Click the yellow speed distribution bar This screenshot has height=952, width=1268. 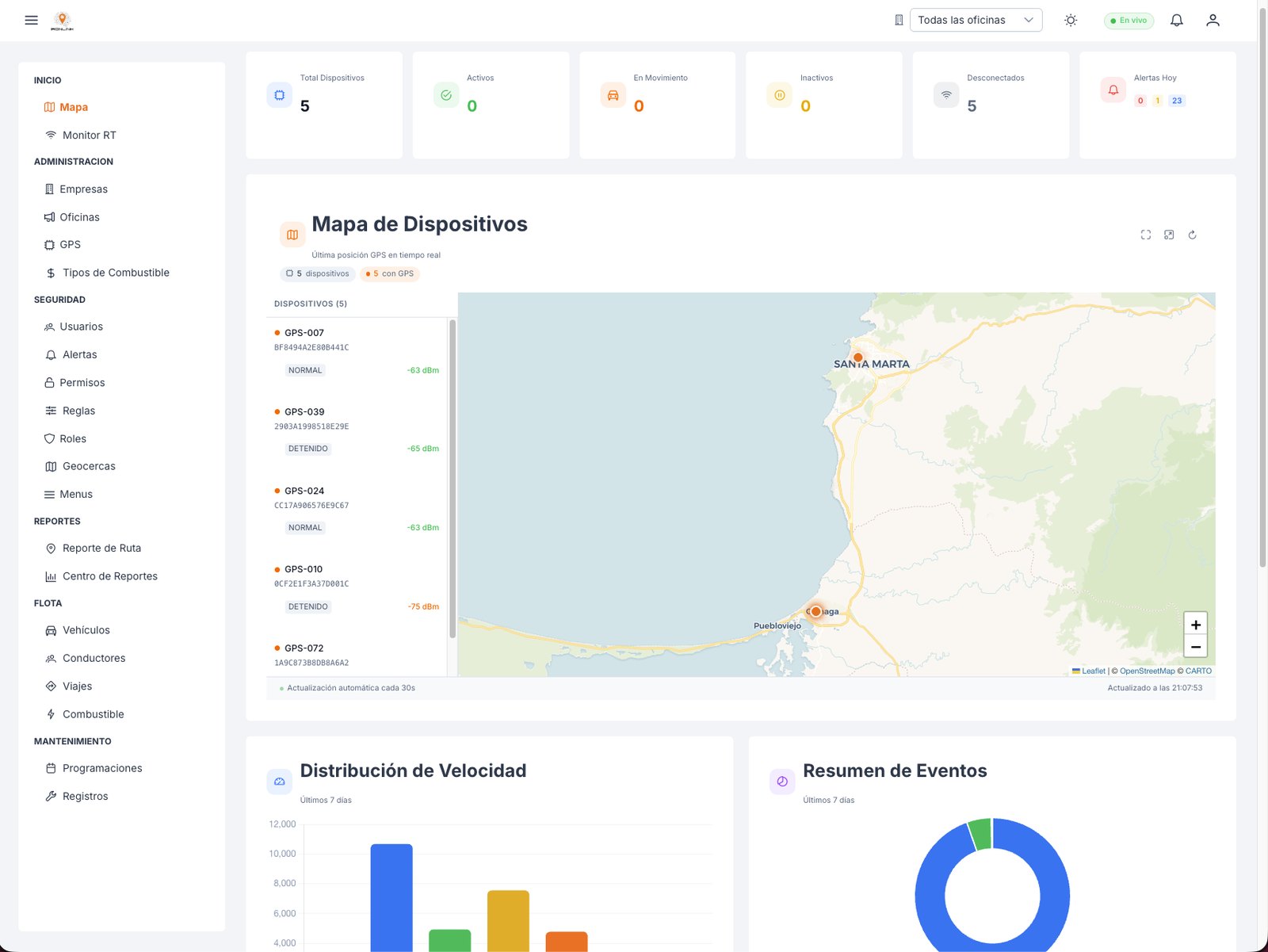(508, 921)
